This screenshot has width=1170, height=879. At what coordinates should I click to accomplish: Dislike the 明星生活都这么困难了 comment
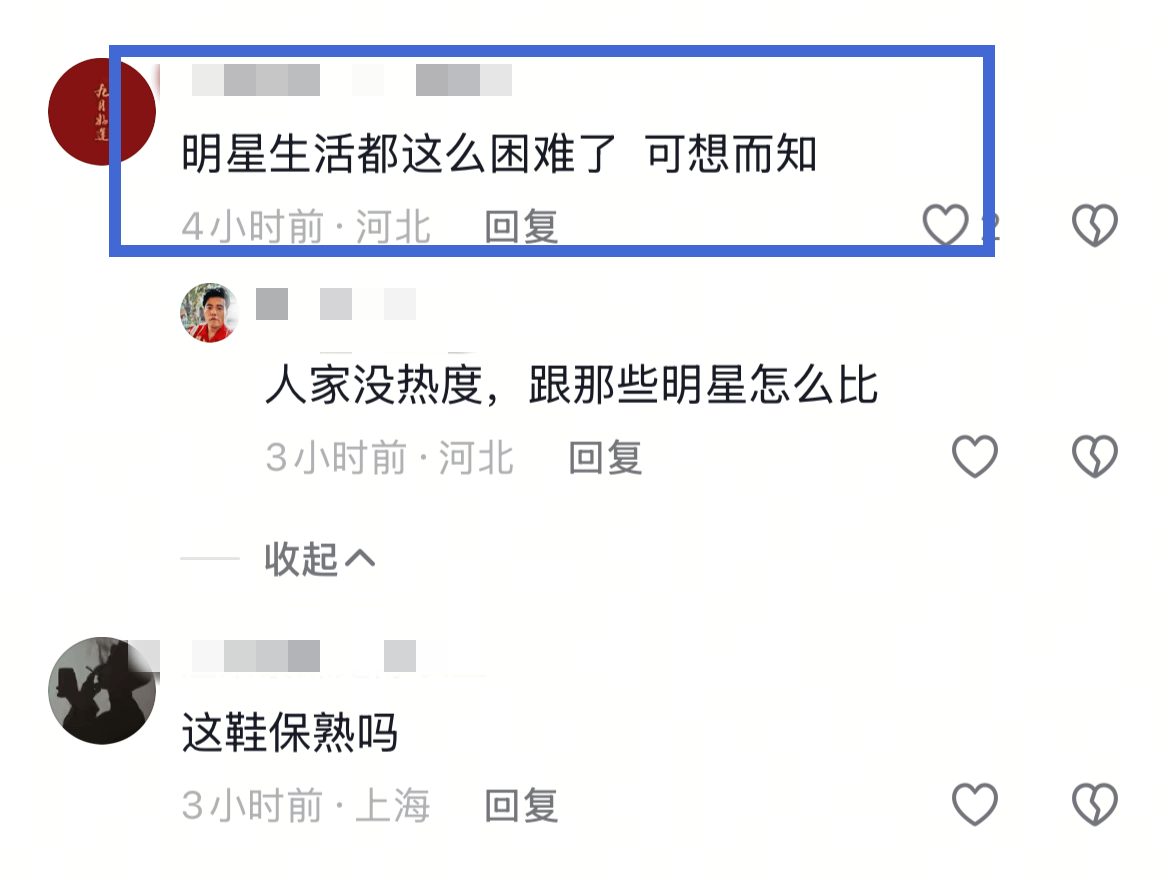(1095, 224)
